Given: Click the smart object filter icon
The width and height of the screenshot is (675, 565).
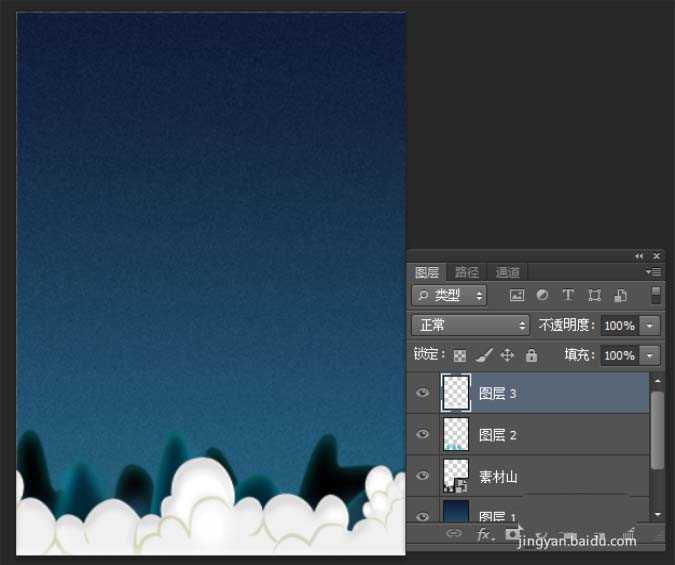Looking at the screenshot, I should point(620,296).
